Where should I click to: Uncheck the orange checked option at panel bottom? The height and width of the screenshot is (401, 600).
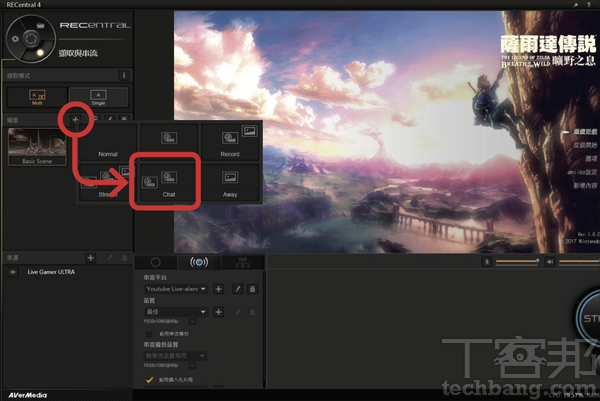click(150, 380)
